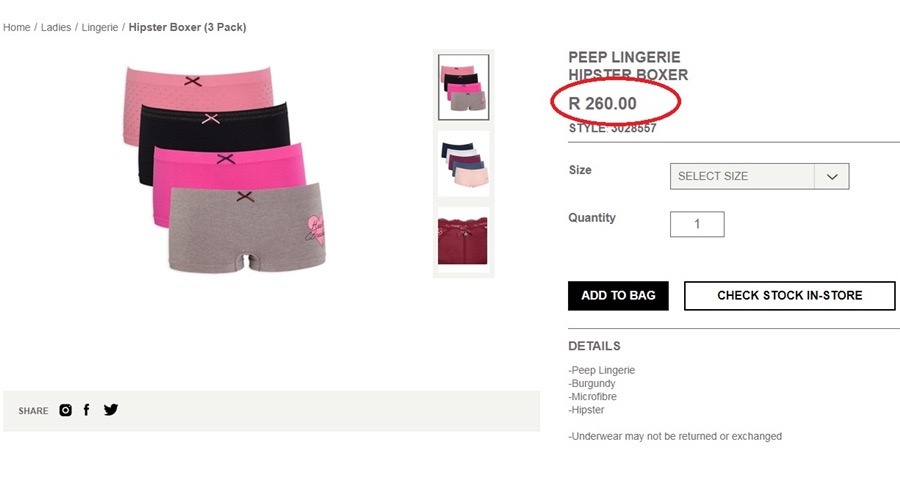Click CHECK STOCK IN-STORE button

pyautogui.click(x=789, y=296)
